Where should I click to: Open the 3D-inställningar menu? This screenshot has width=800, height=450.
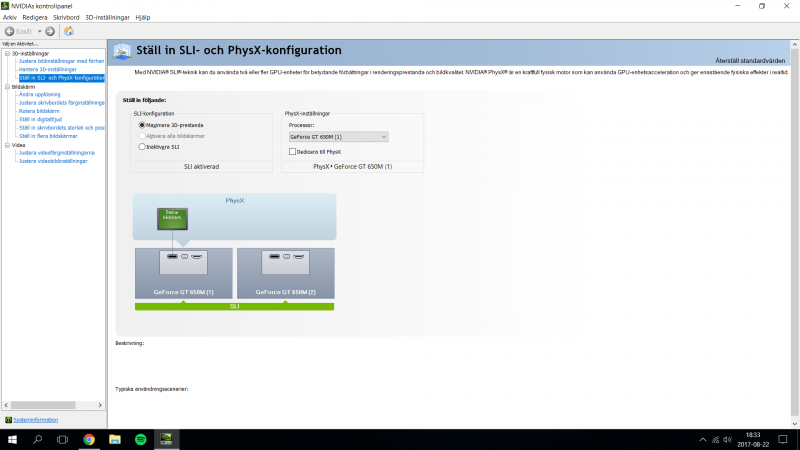[107, 17]
